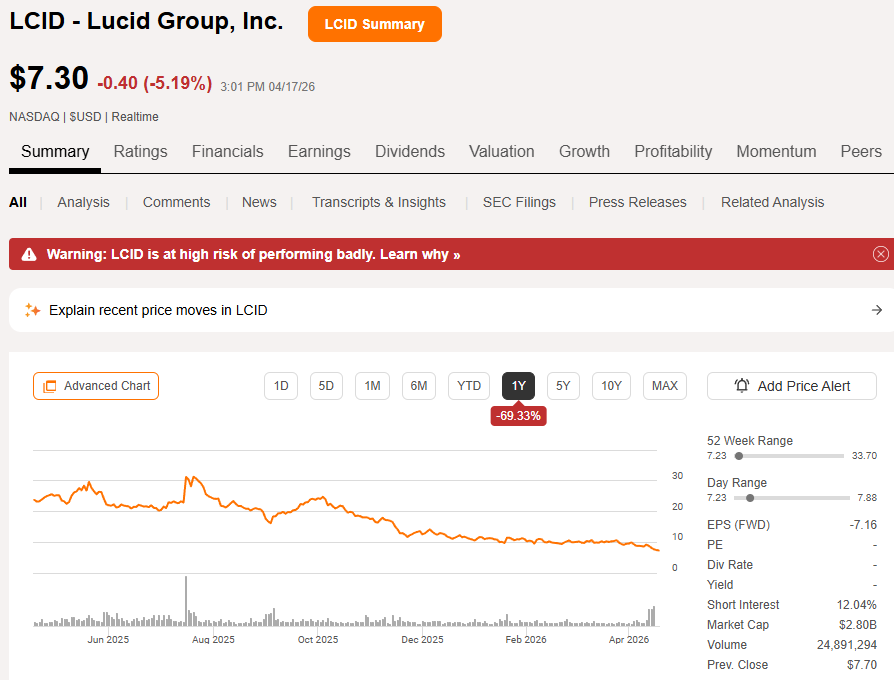Image resolution: width=894 pixels, height=680 pixels.
Task: Open the LCID Summary orange button
Action: tap(375, 24)
